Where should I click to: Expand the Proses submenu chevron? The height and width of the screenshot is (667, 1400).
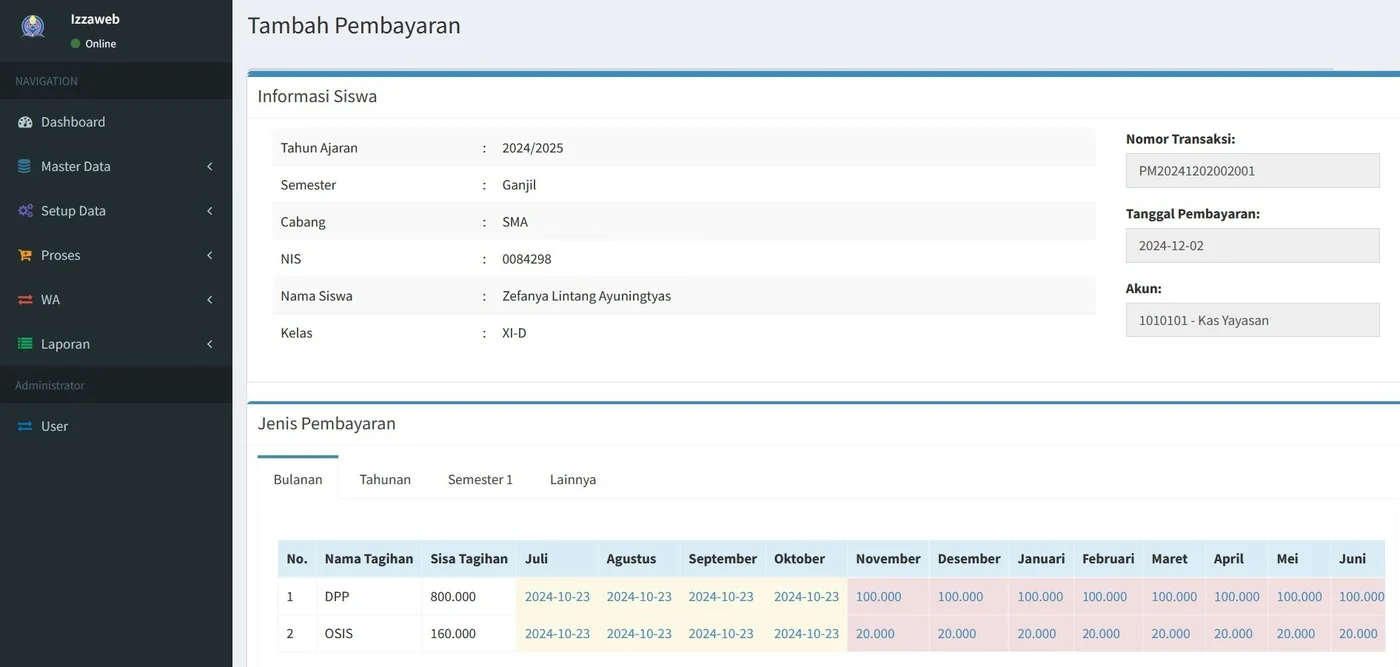point(210,255)
